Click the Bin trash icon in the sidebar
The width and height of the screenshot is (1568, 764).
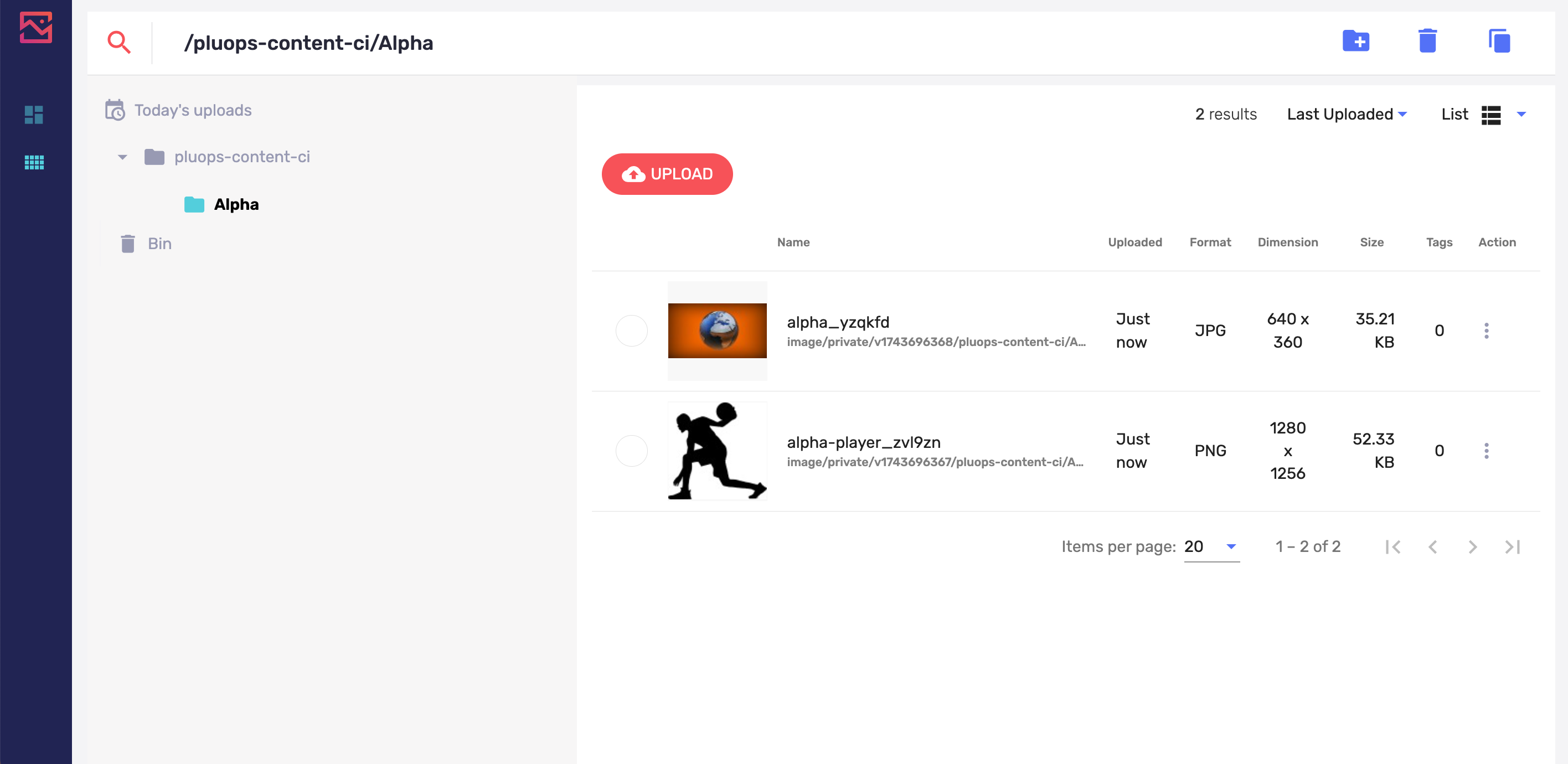[x=128, y=244]
